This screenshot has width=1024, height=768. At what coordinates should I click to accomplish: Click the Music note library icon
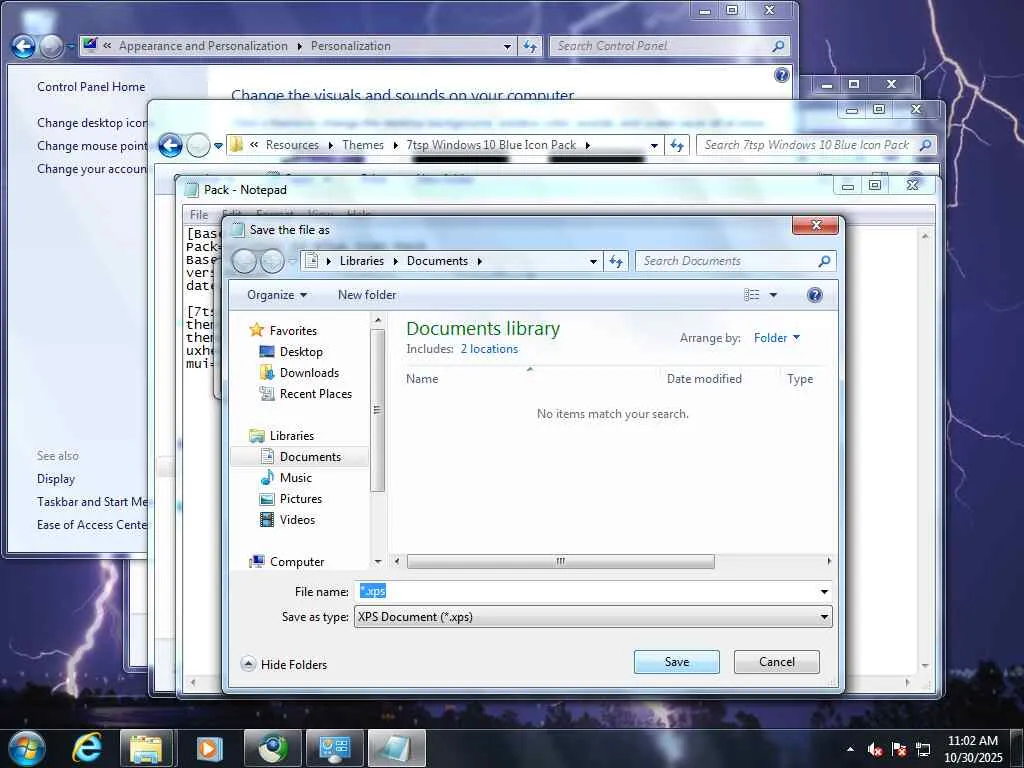266,477
